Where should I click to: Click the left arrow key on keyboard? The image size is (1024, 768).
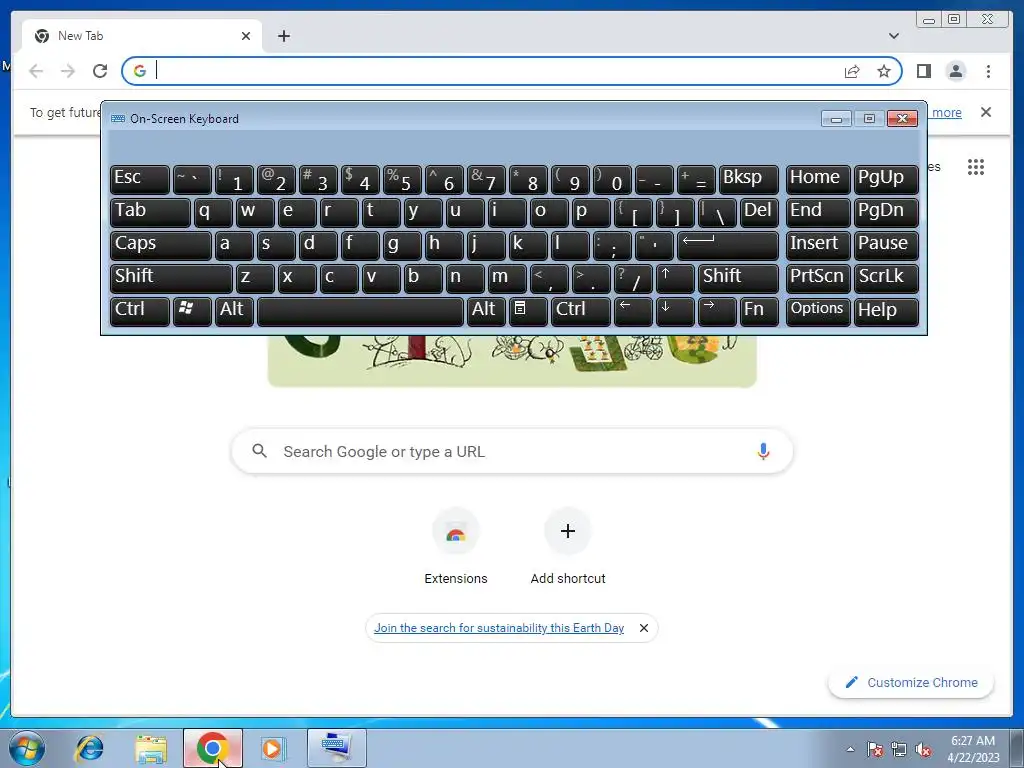tap(633, 311)
